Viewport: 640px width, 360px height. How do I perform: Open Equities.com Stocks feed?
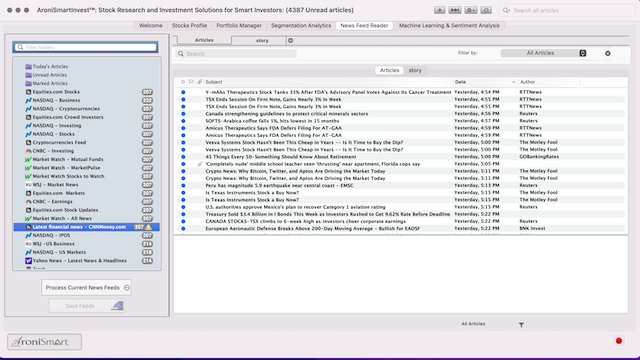(x=56, y=92)
